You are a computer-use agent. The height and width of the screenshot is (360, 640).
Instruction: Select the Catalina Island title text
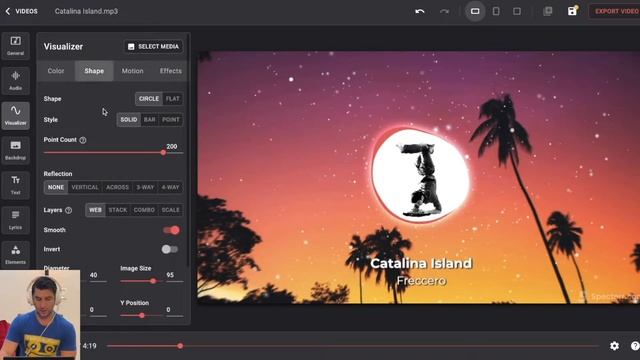pos(421,263)
